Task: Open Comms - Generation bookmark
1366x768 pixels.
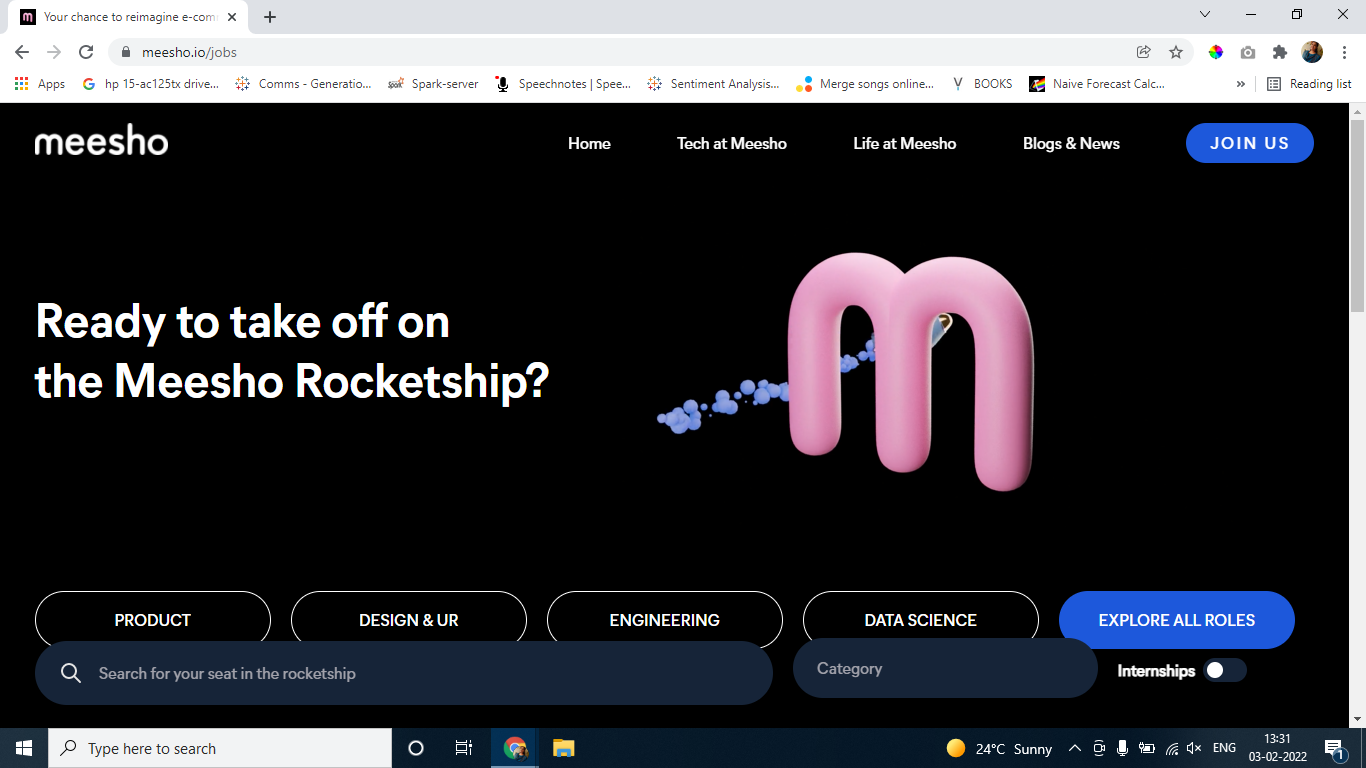Action: (303, 84)
